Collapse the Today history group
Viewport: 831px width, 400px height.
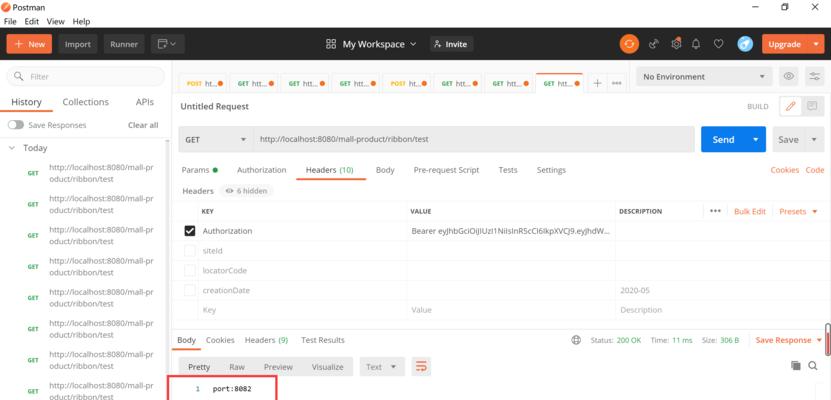(x=12, y=148)
